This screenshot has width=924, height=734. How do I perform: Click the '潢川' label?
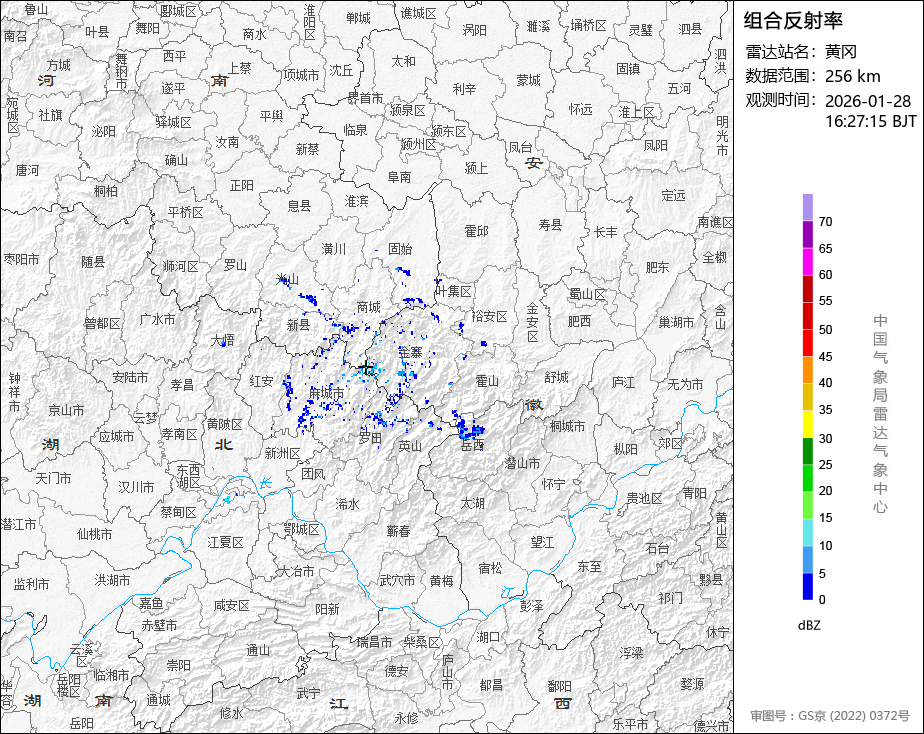pyautogui.click(x=334, y=249)
